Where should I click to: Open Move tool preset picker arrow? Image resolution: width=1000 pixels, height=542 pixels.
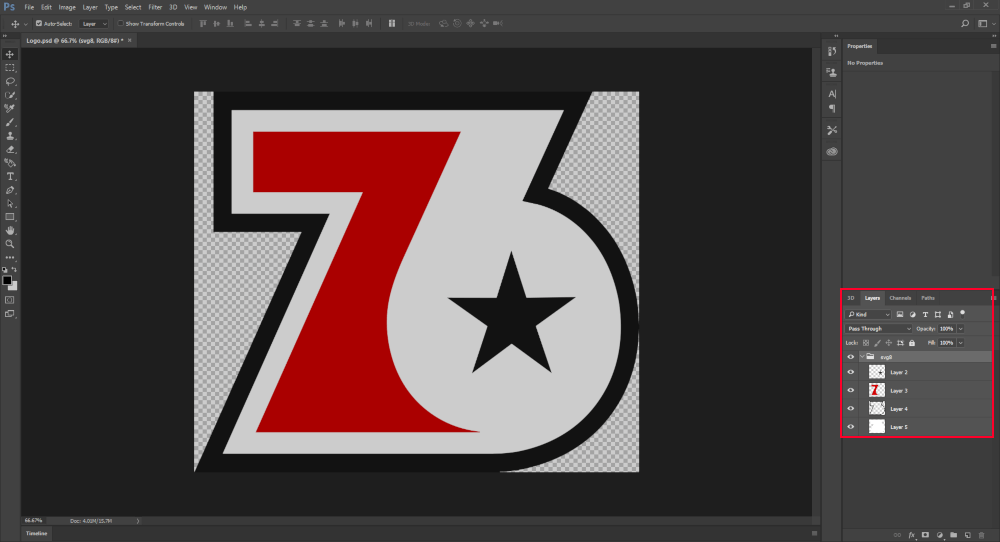[26, 24]
